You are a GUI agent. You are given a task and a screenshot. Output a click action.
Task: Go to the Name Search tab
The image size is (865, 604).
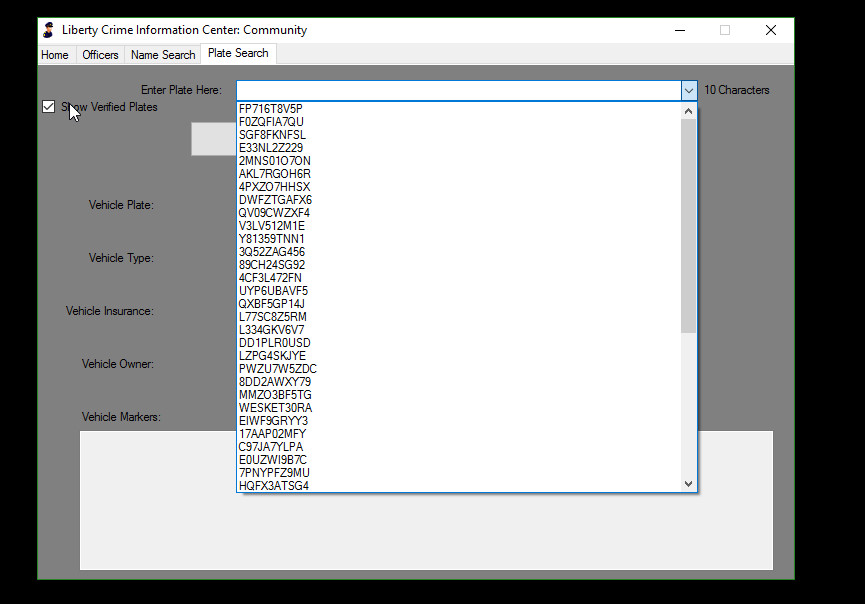[x=163, y=55]
